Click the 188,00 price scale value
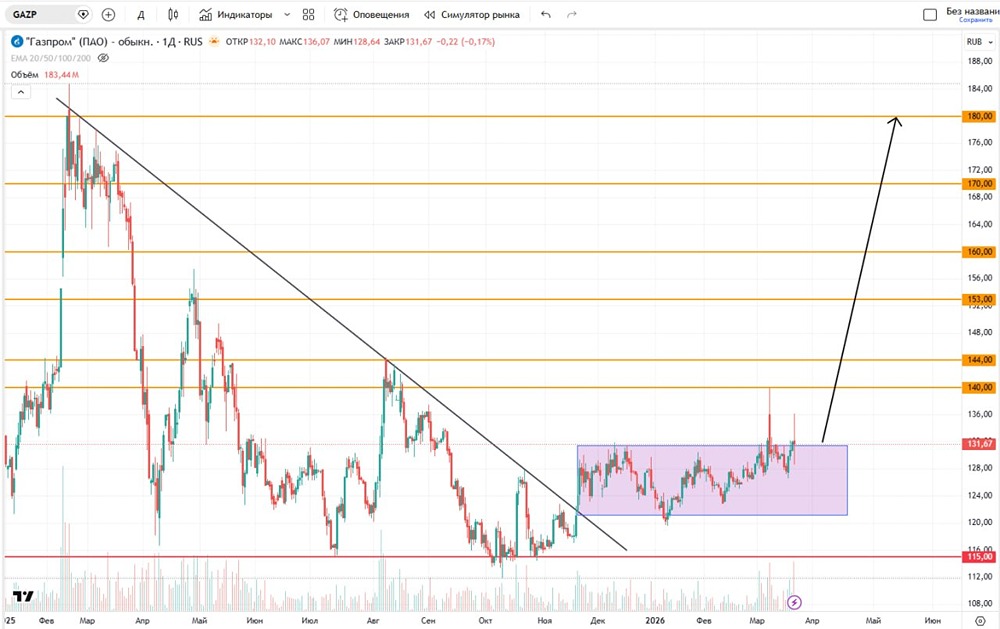 point(980,61)
